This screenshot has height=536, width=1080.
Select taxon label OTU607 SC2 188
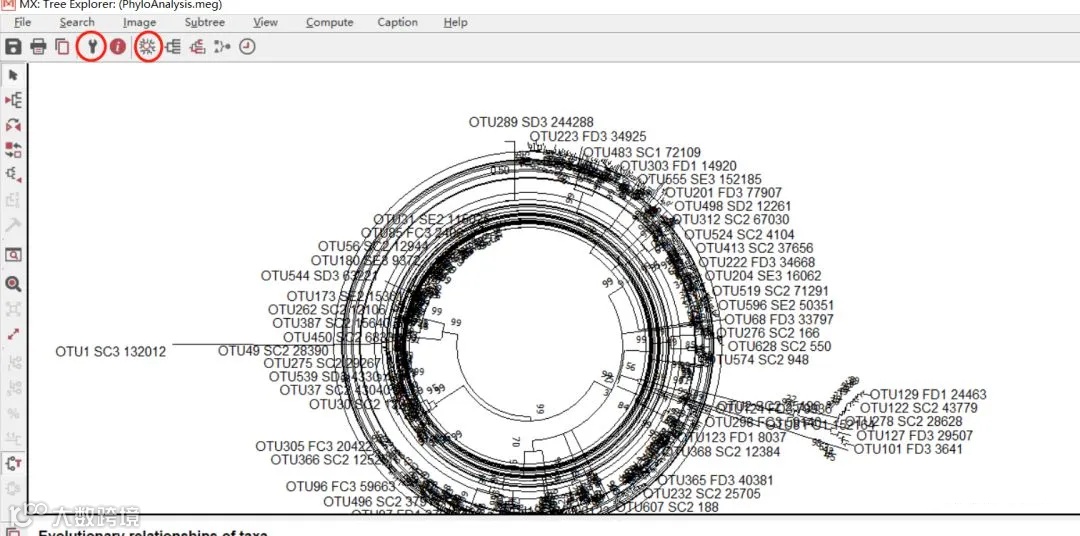[x=667, y=507]
